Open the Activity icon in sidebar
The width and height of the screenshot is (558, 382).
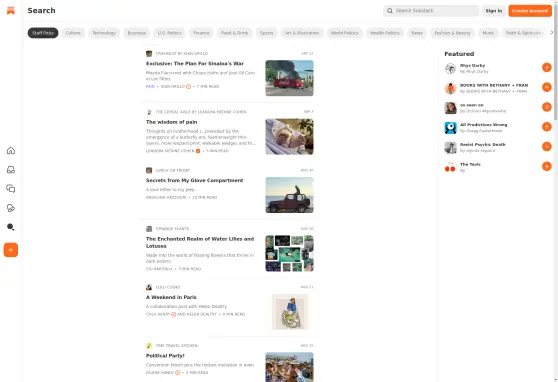tap(11, 208)
